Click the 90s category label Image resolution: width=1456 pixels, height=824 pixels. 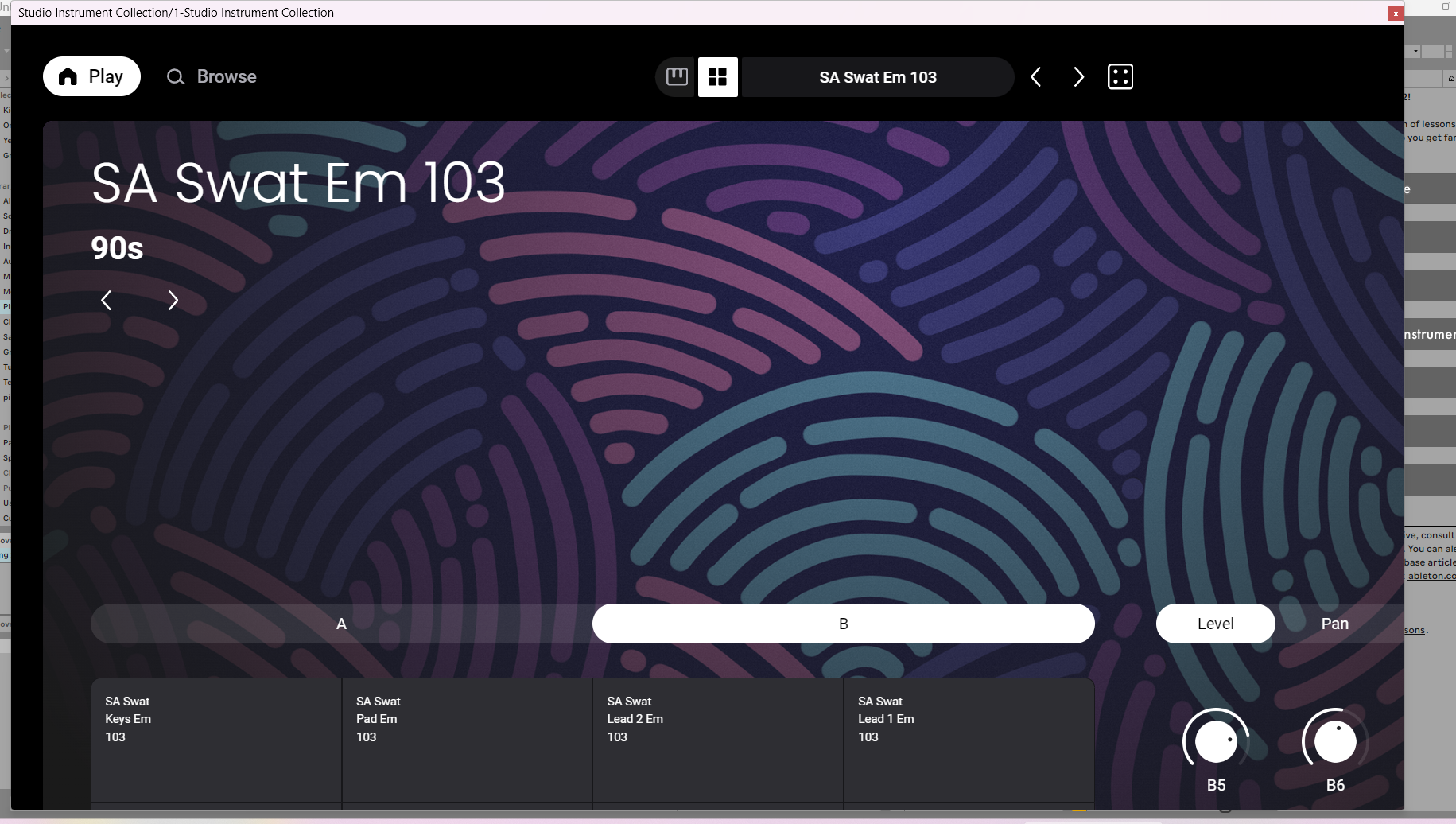[x=117, y=248]
